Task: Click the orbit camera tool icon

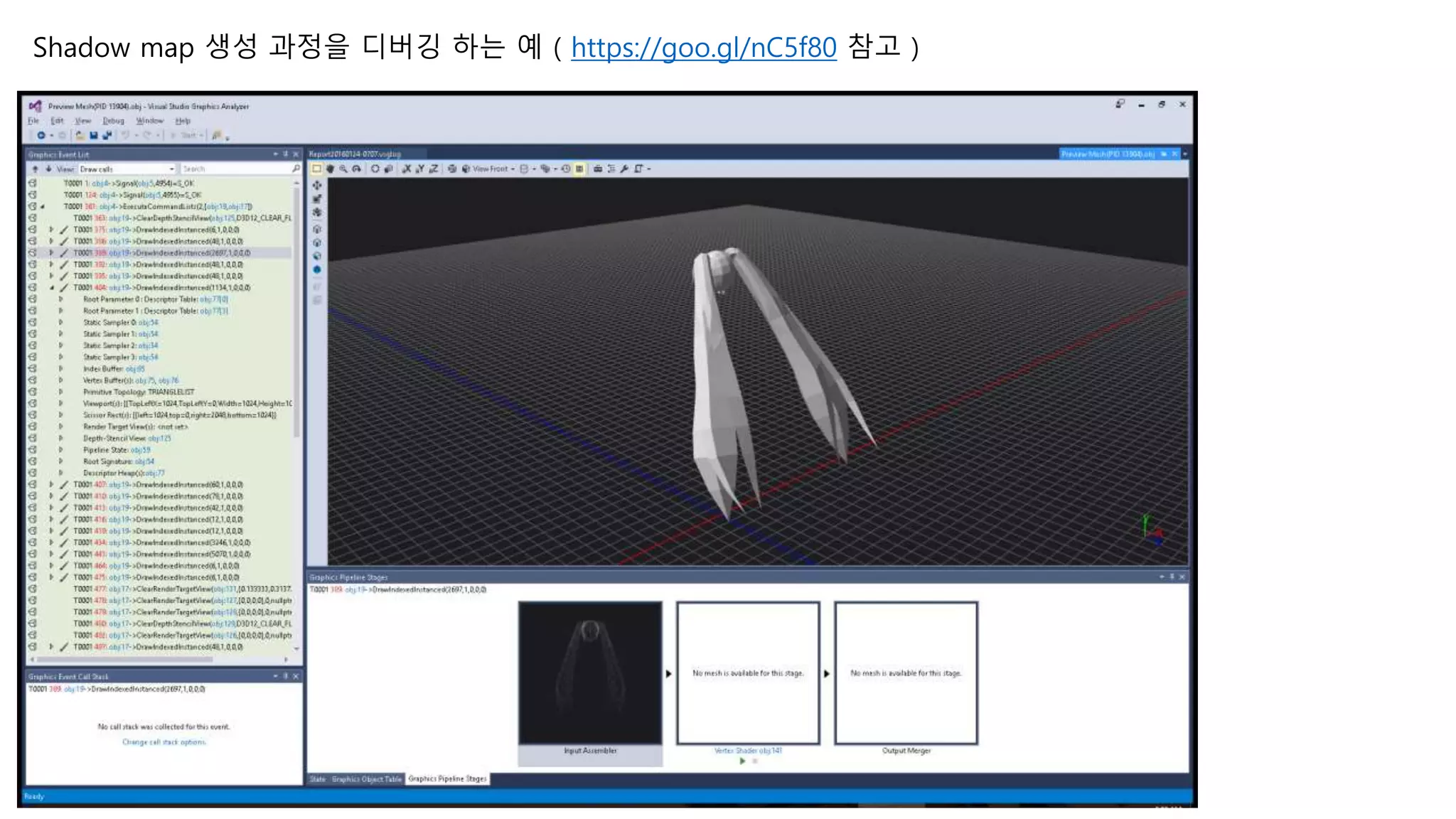Action: (x=356, y=168)
